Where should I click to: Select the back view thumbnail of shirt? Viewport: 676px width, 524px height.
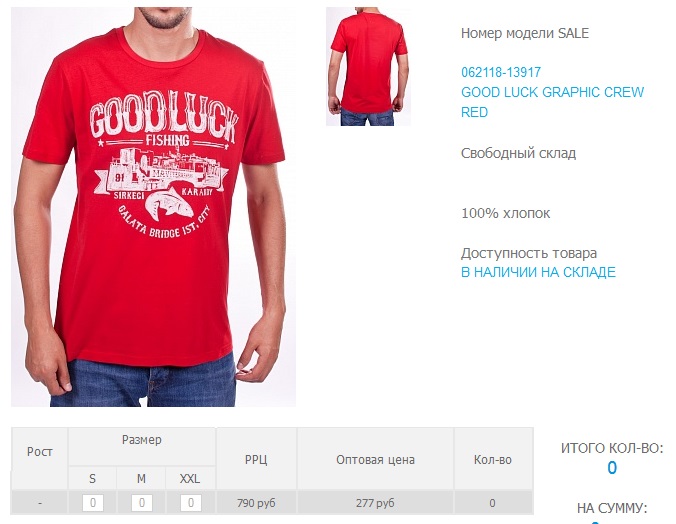368,66
